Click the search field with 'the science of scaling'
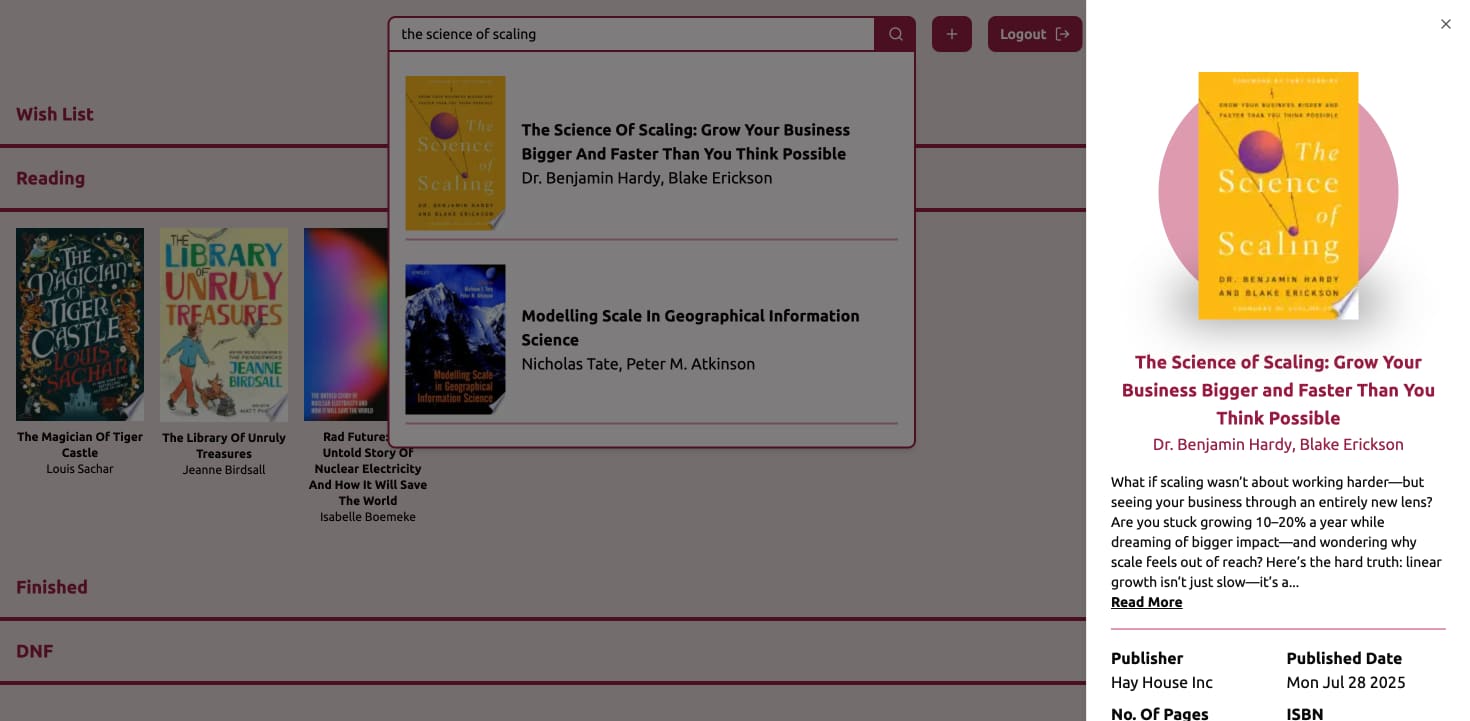This screenshot has width=1470, height=721. 632,34
